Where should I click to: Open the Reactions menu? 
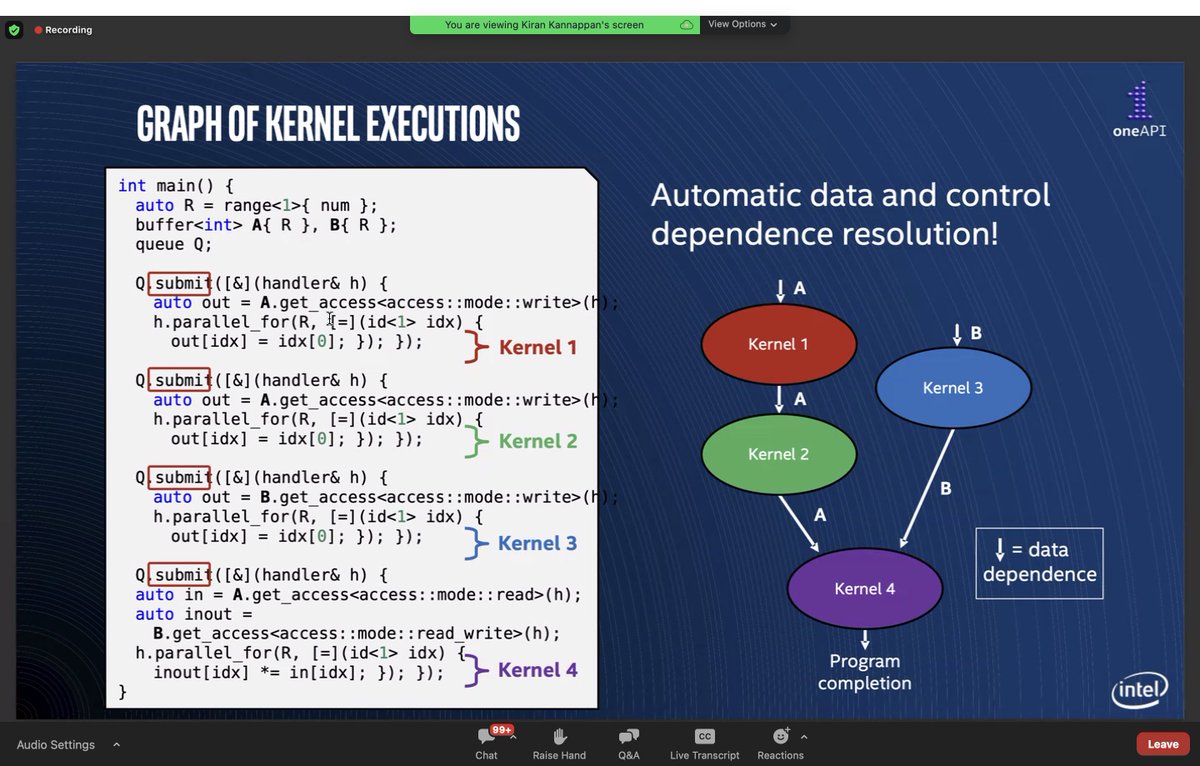780,743
